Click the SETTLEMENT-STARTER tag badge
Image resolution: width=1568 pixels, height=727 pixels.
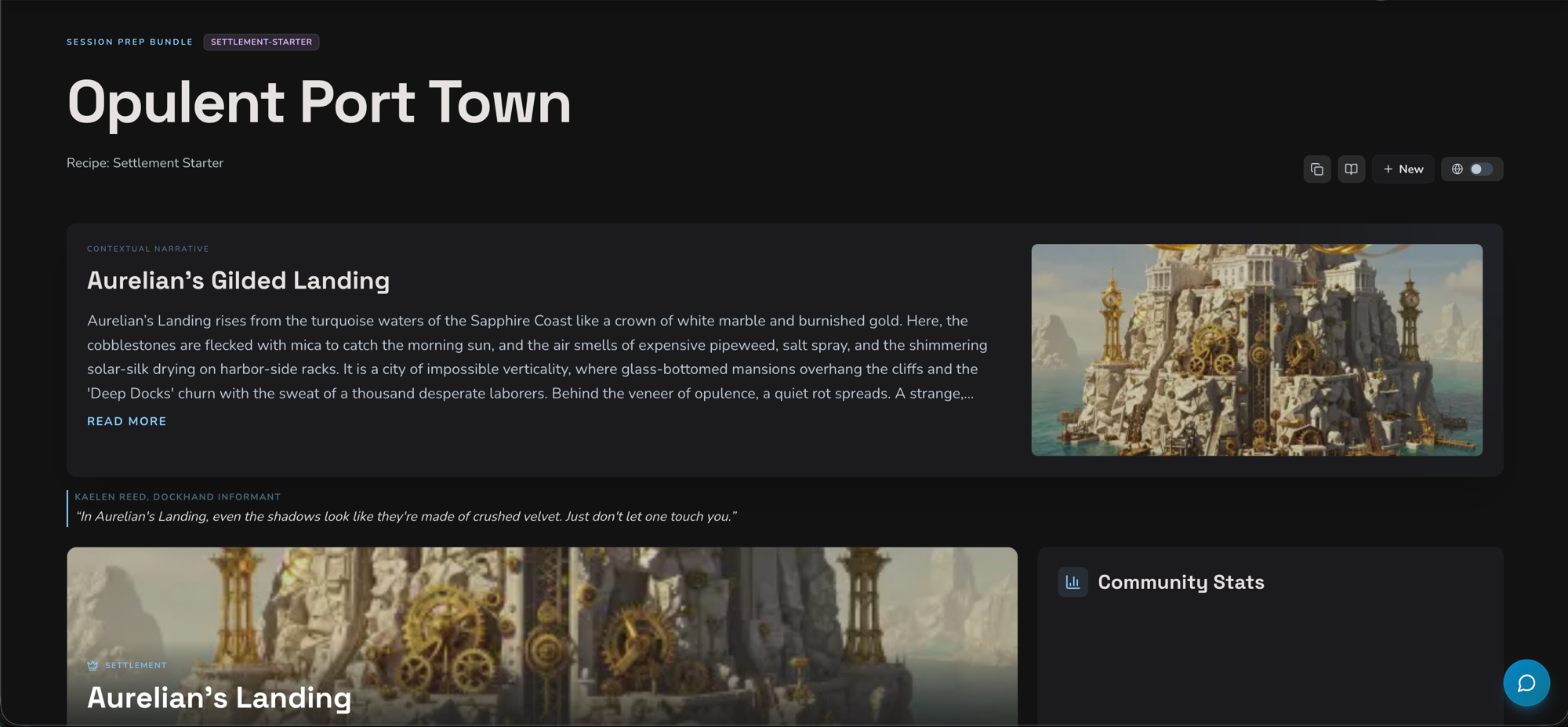[261, 42]
